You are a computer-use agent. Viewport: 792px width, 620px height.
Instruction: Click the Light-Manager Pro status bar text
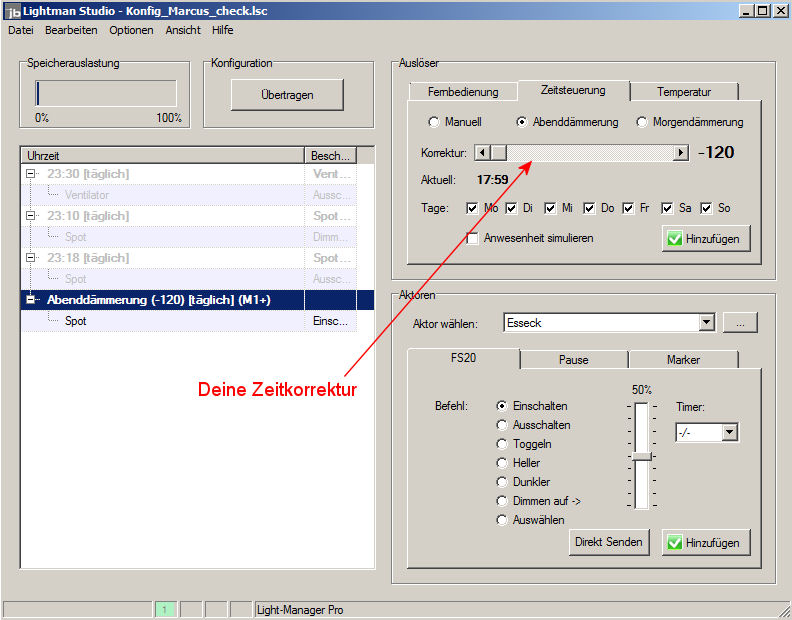tap(300, 610)
